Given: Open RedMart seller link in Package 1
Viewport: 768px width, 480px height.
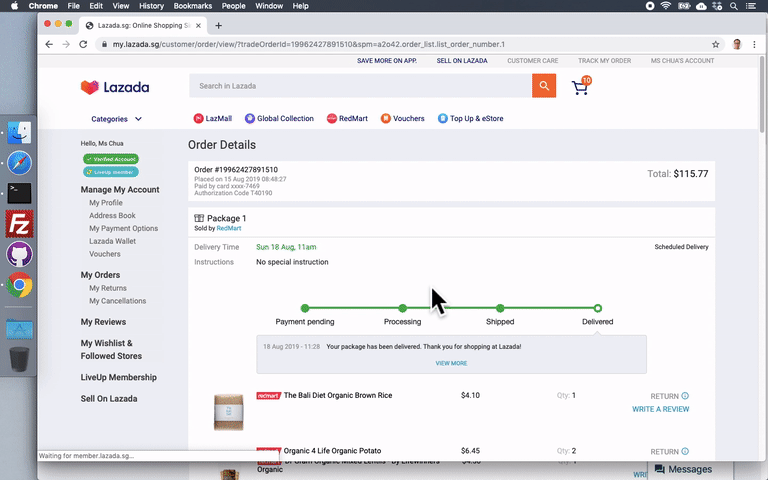Looking at the screenshot, I should (x=229, y=228).
